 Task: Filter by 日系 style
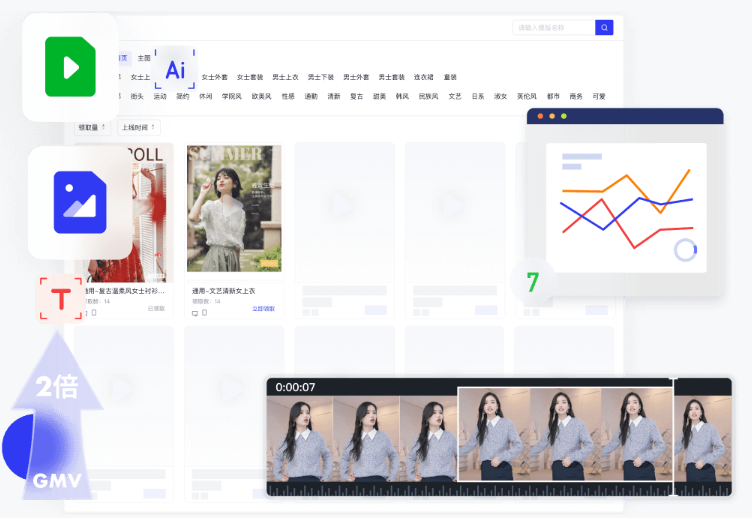tap(478, 96)
